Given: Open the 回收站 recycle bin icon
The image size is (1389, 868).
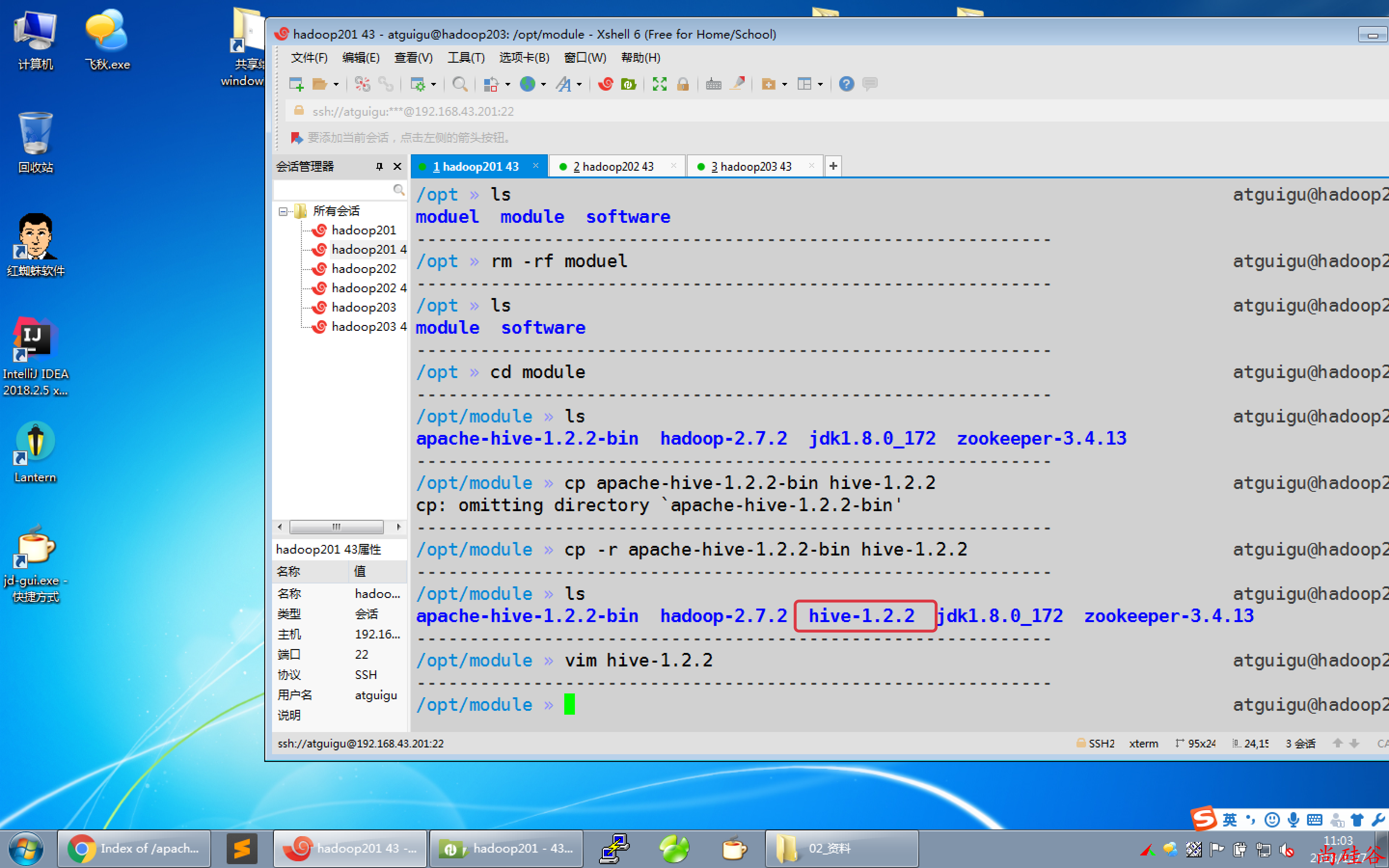Looking at the screenshot, I should [36, 142].
